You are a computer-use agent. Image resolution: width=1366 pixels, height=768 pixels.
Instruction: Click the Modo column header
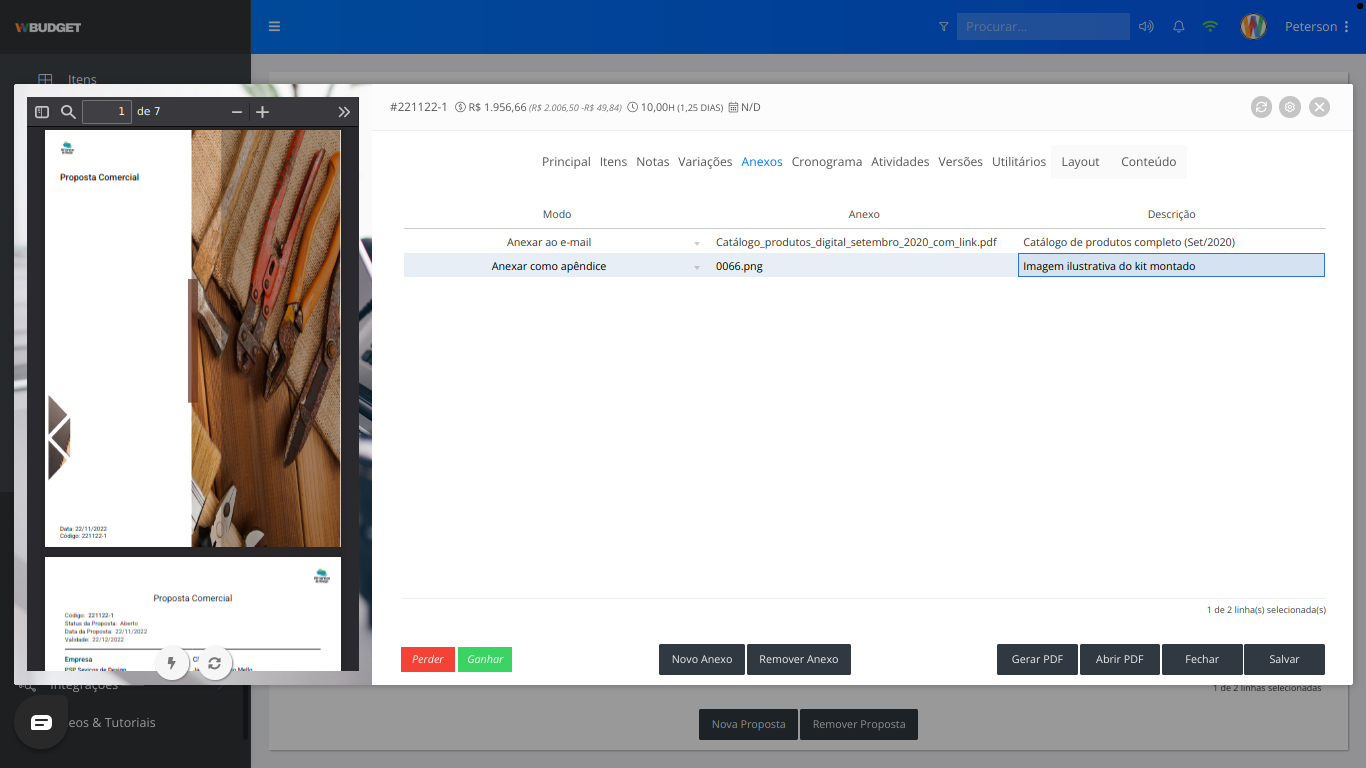pos(557,214)
